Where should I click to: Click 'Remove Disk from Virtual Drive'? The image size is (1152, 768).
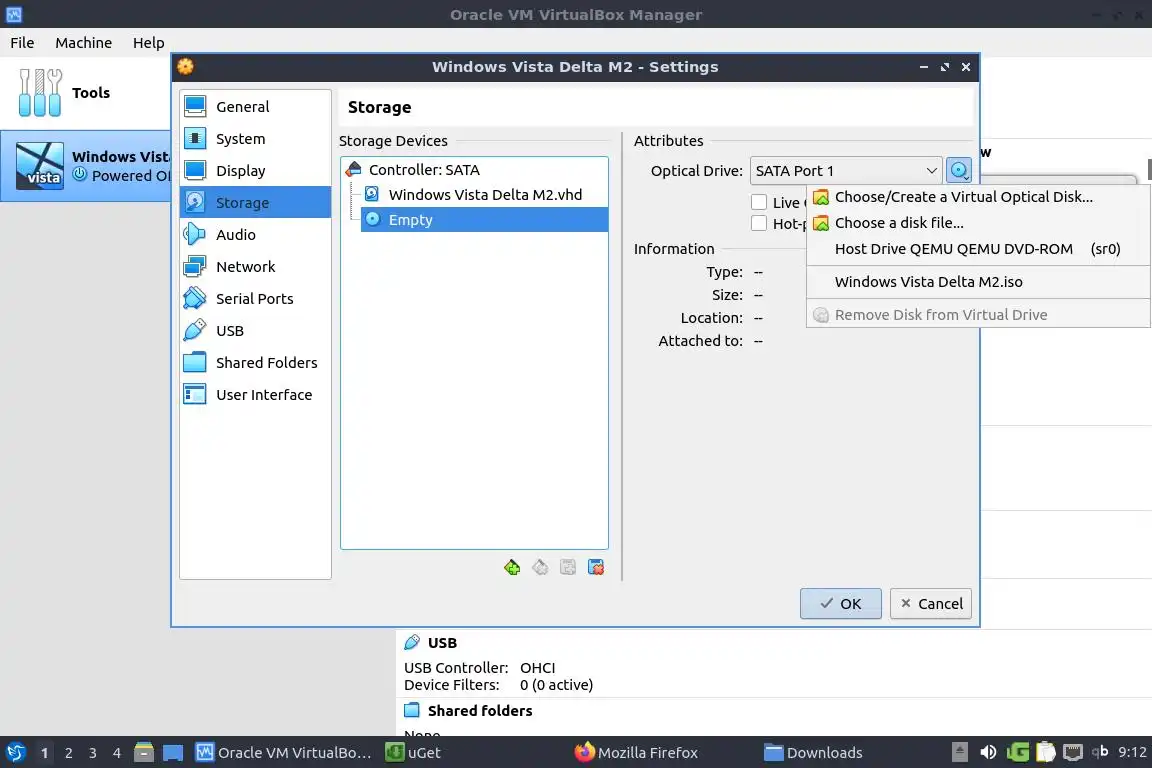[978, 315]
